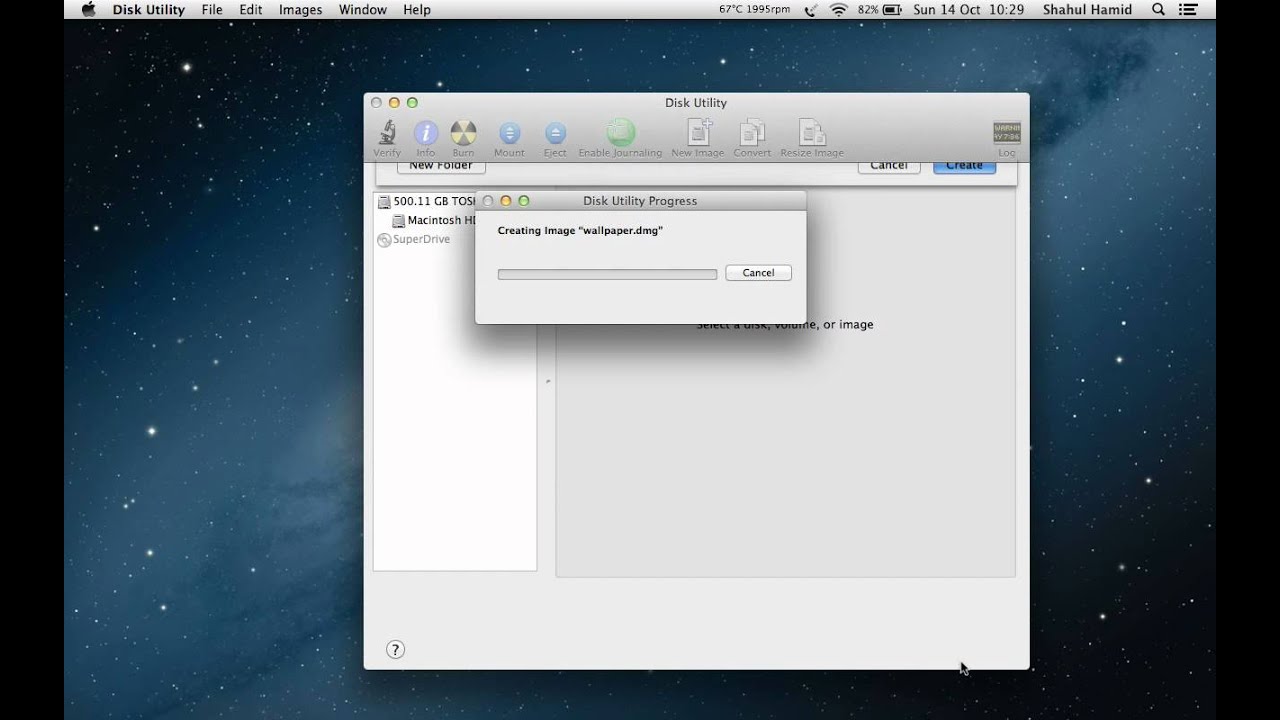
Task: Open the Info toolbar icon
Action: [426, 138]
